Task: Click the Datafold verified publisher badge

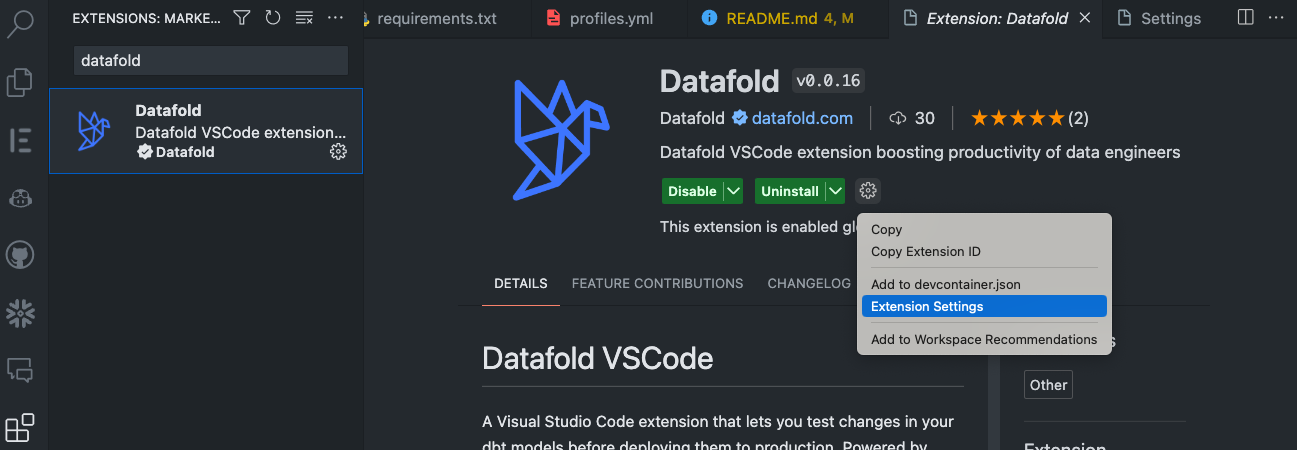Action: coord(740,118)
